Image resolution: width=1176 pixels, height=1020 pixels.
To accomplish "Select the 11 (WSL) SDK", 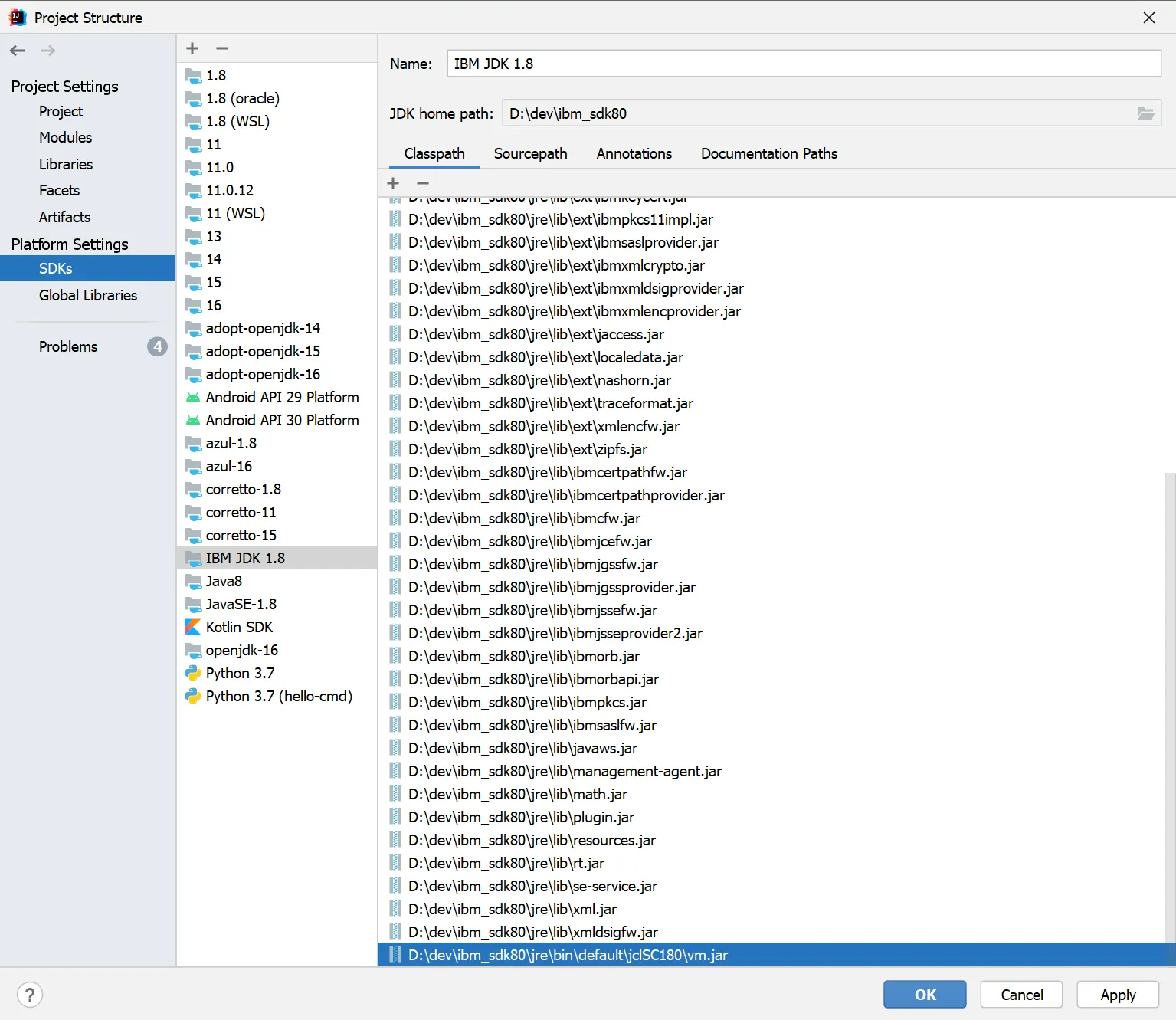I will (x=277, y=213).
